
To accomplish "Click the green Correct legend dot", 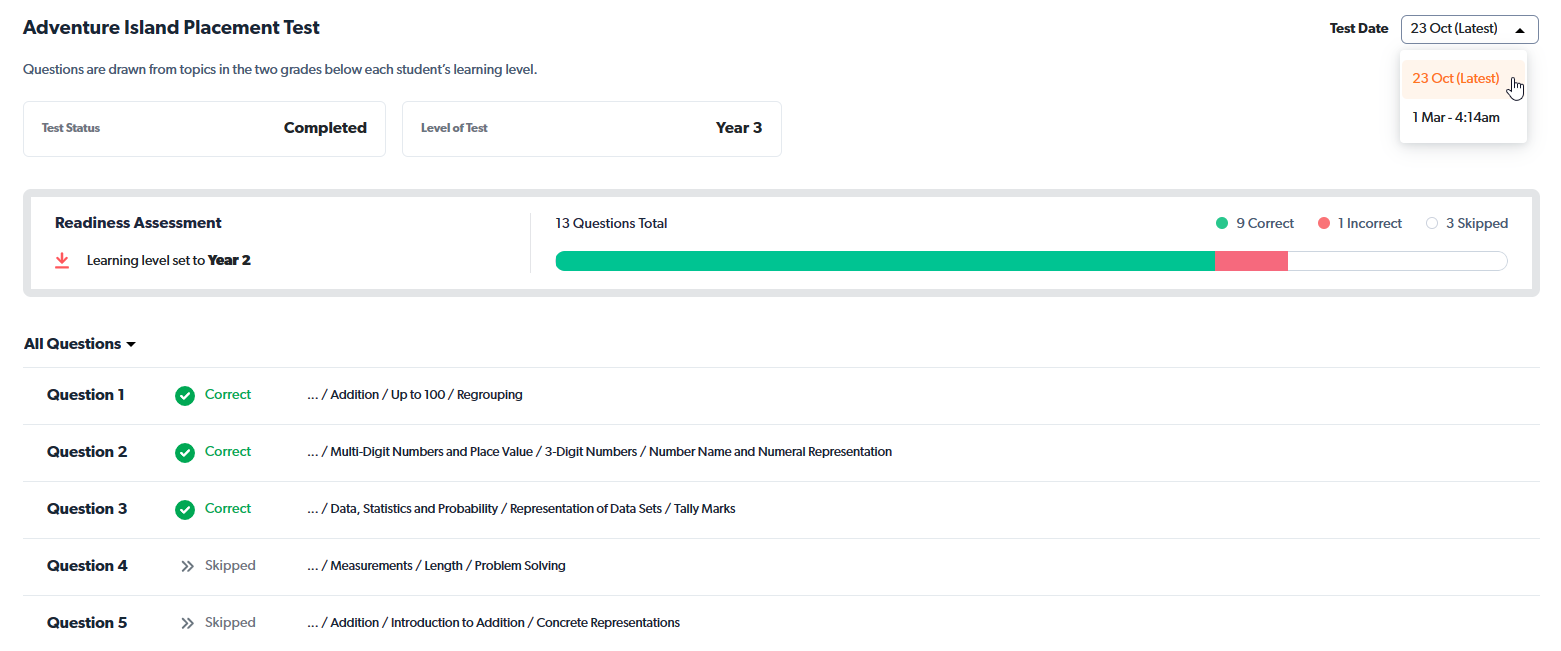I will click(x=1221, y=224).
